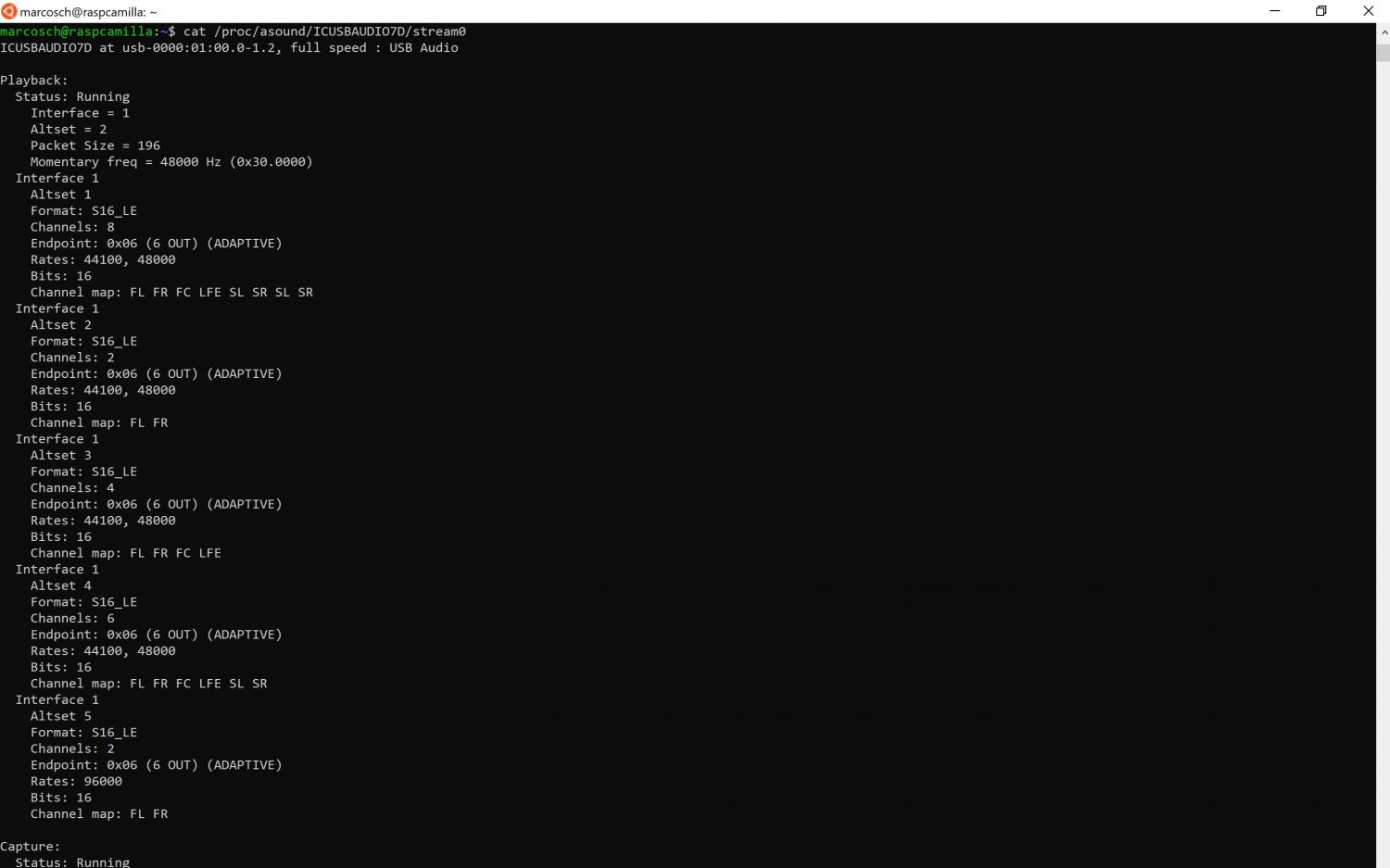Click the line 'Altset 2'
This screenshot has height=868, width=1390.
pyautogui.click(x=61, y=325)
